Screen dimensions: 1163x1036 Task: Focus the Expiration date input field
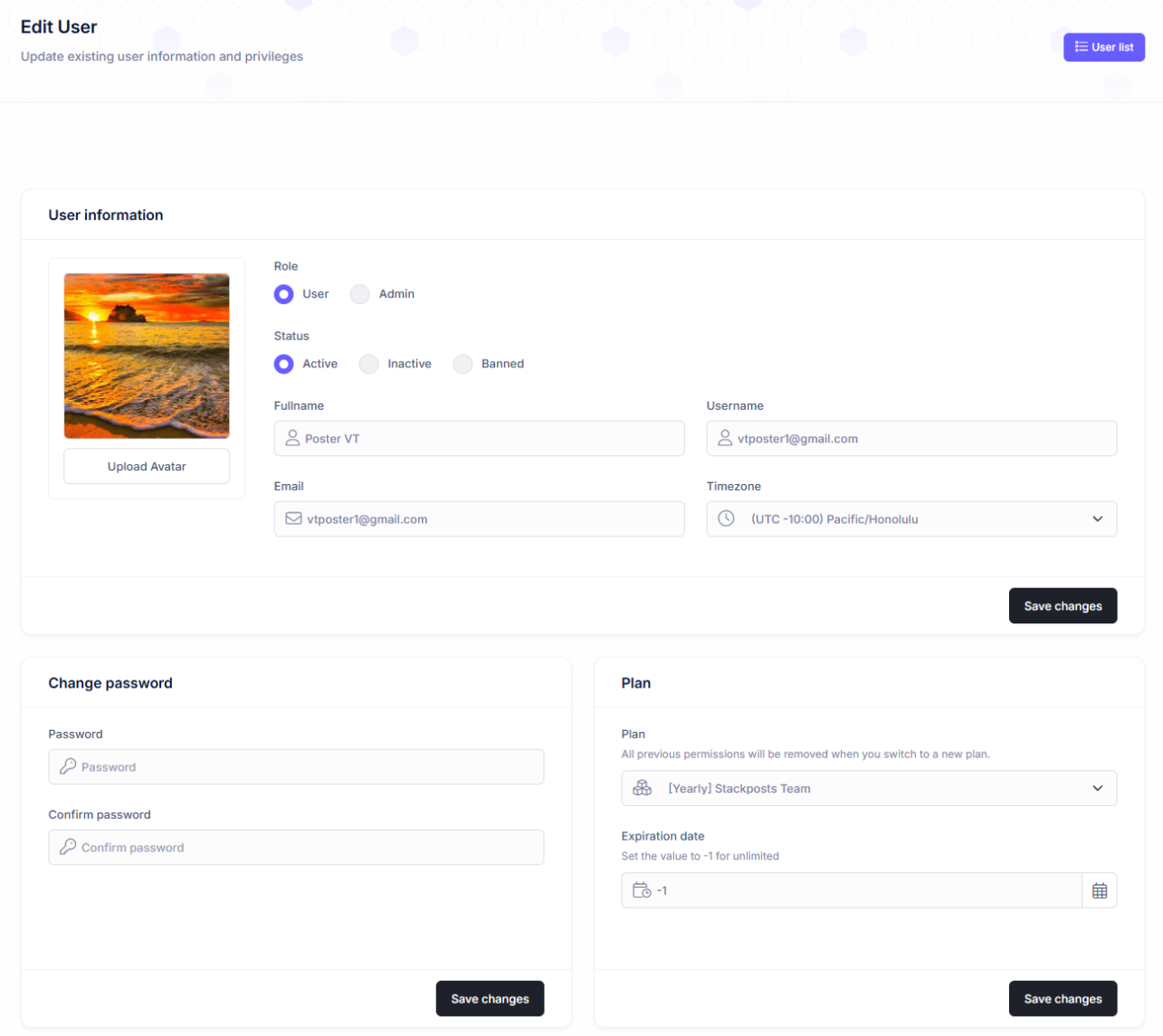click(860, 891)
